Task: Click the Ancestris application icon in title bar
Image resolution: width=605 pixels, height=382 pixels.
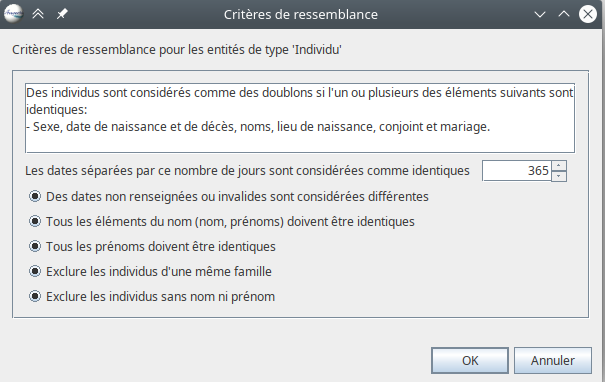Action: coord(13,14)
